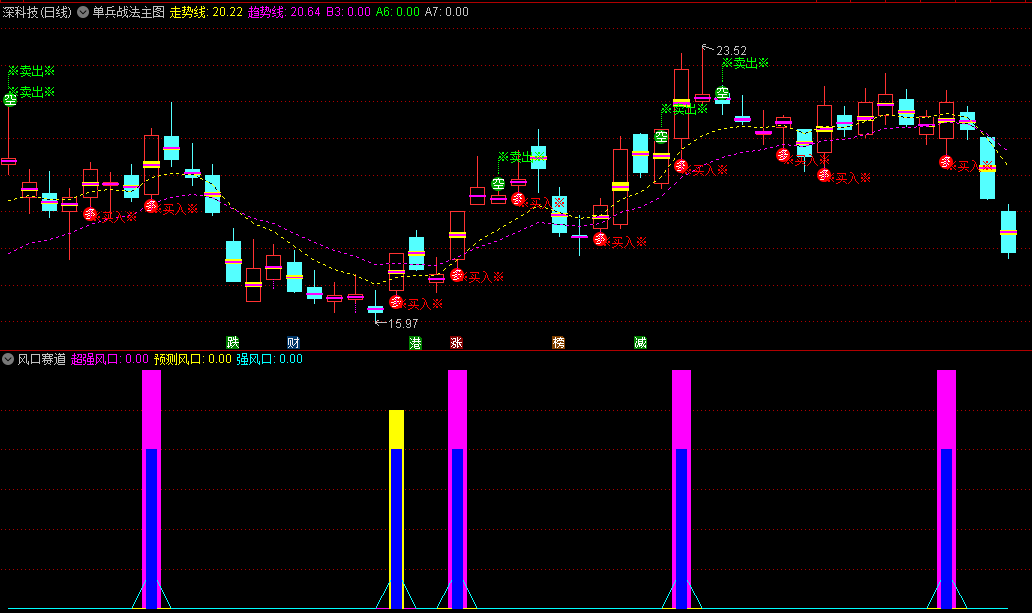Select the yellow-topped bar in the 风口赛道 panel
The image size is (1032, 613).
click(x=396, y=510)
